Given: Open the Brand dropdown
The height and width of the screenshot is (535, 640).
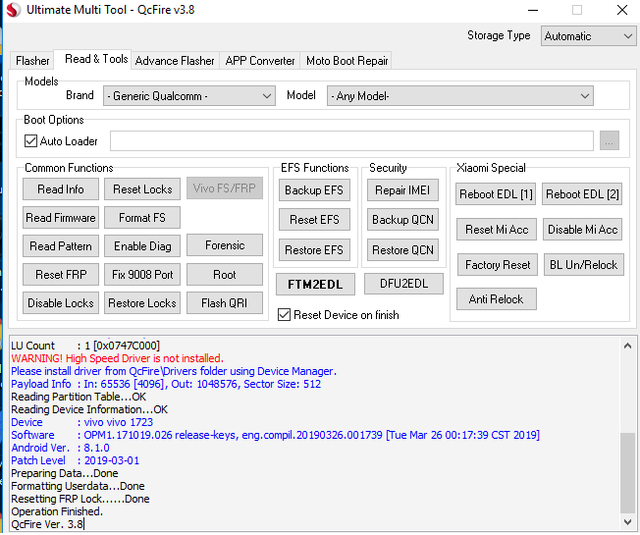Looking at the screenshot, I should pyautogui.click(x=189, y=96).
